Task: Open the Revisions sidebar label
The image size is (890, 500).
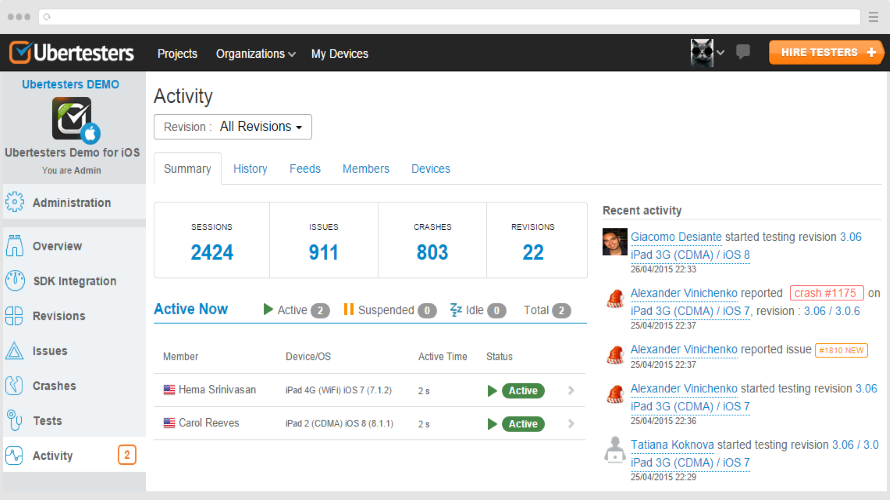Action: [58, 316]
